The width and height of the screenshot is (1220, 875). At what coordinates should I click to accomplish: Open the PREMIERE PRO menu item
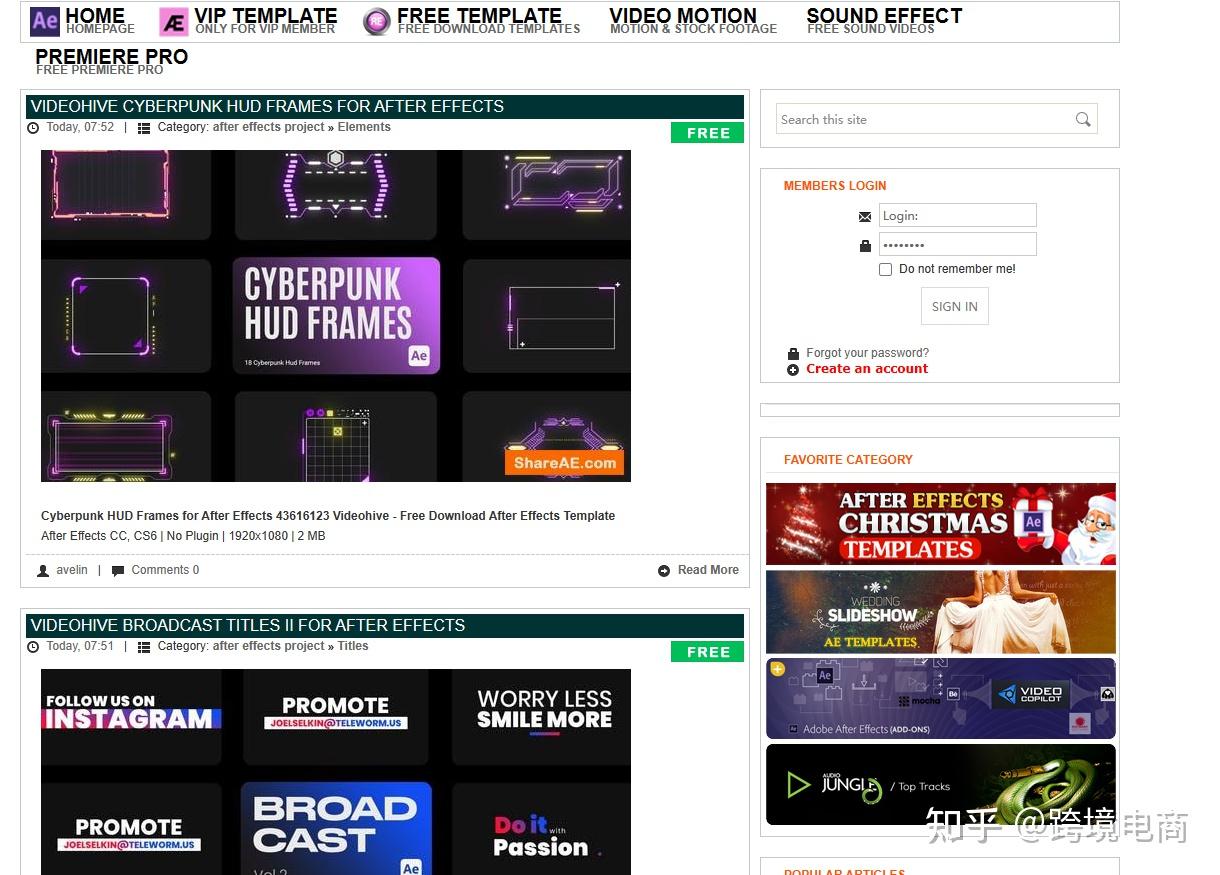click(111, 61)
